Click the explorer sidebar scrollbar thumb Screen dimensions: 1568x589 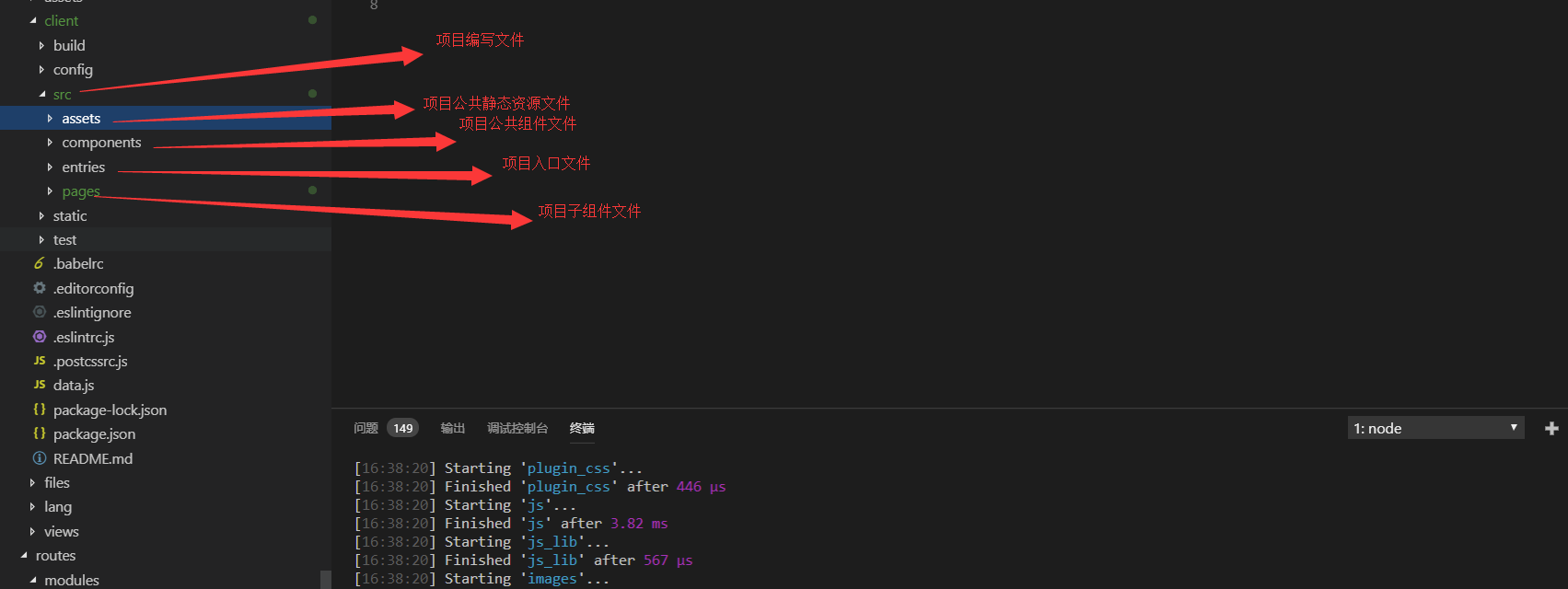tap(325, 579)
